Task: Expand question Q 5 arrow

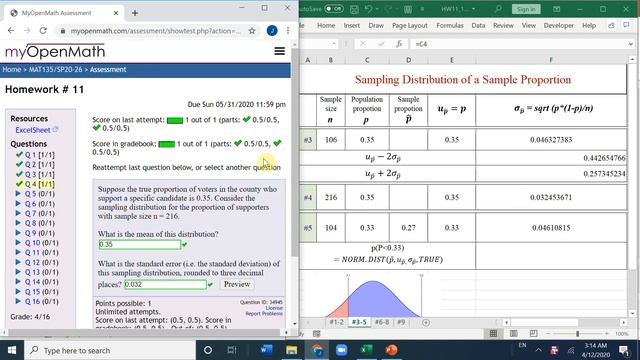Action: [x=18, y=193]
